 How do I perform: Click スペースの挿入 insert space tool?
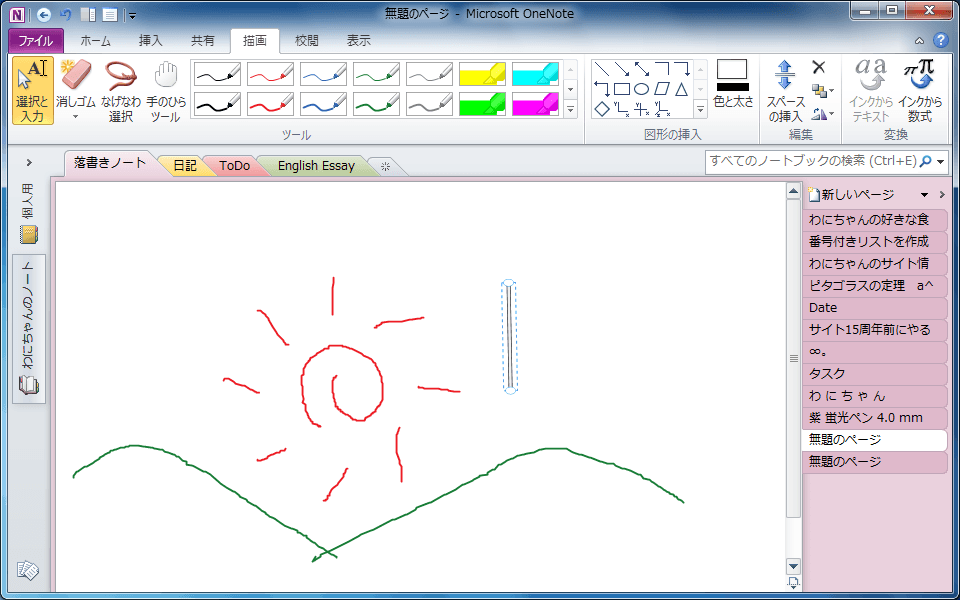784,91
